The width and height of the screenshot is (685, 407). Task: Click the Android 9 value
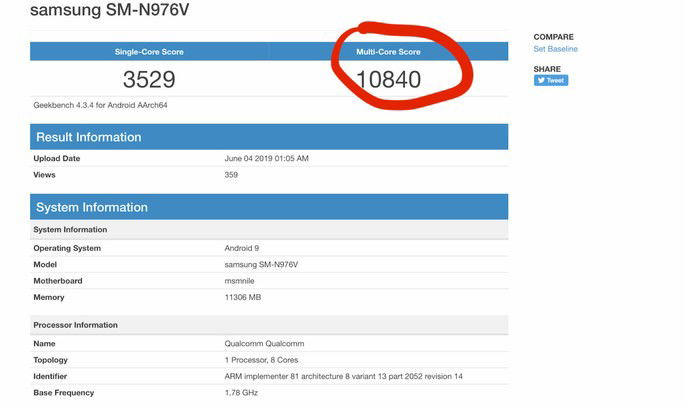[x=242, y=248]
